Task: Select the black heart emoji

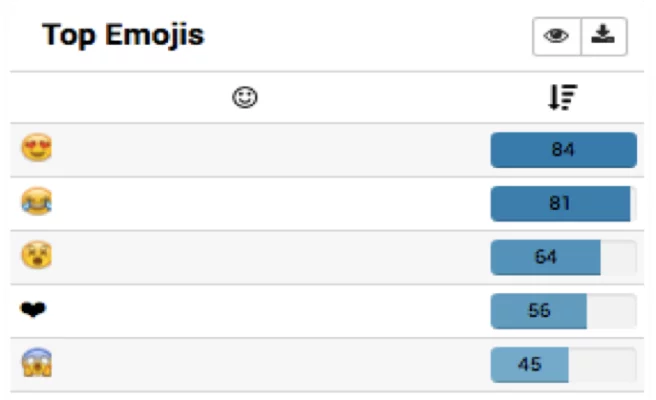Action: tap(34, 311)
